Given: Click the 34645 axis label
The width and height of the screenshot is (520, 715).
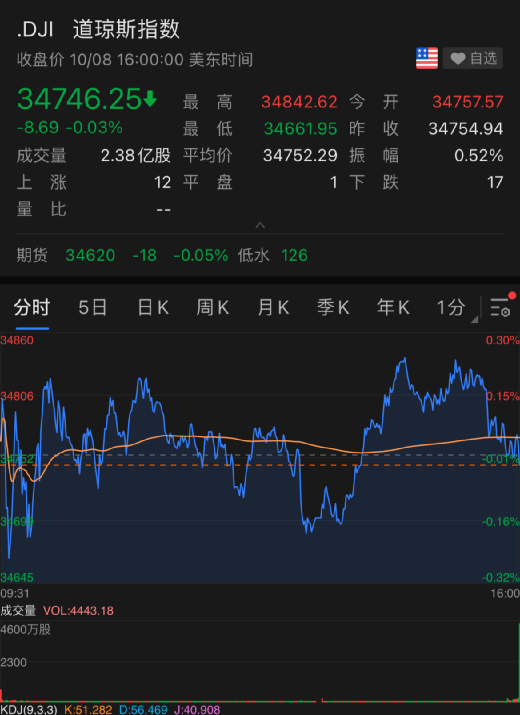Looking at the screenshot, I should (x=17, y=578).
